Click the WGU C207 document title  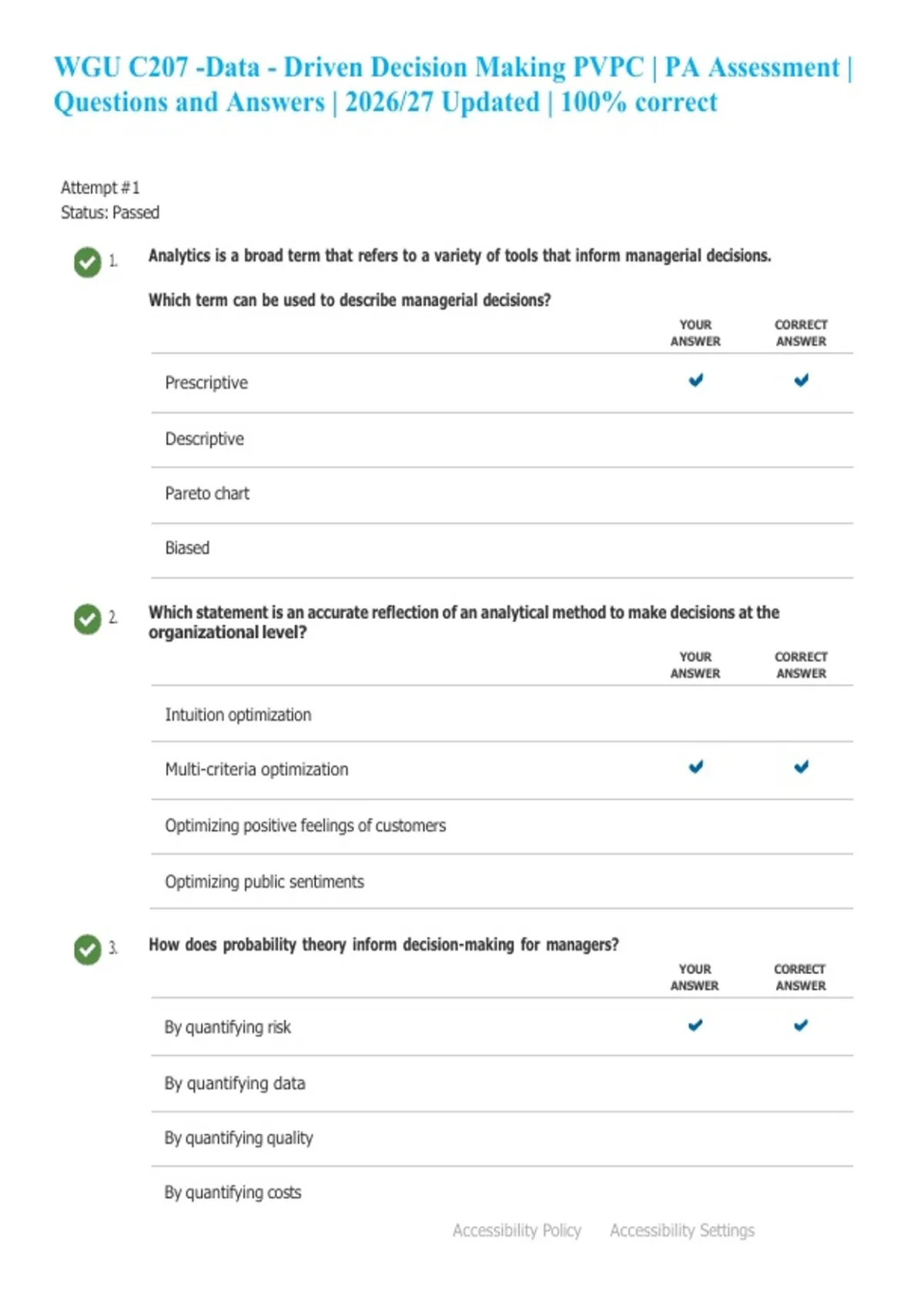coord(454,85)
